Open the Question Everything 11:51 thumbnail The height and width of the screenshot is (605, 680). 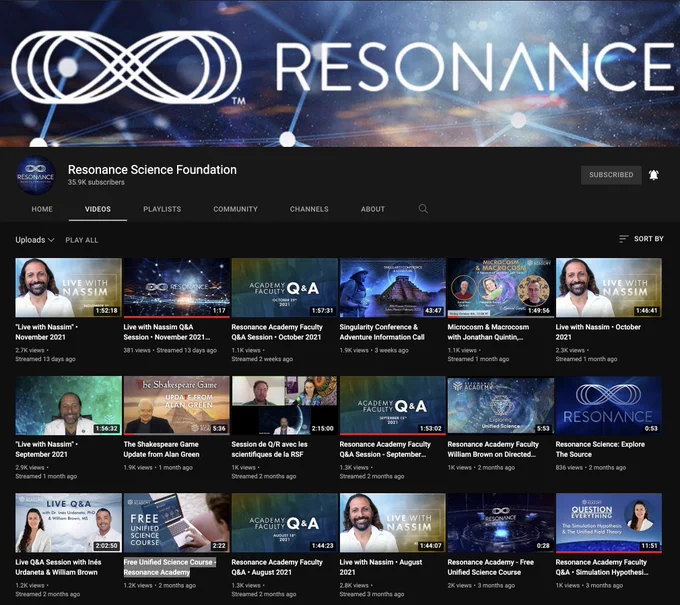tap(609, 523)
